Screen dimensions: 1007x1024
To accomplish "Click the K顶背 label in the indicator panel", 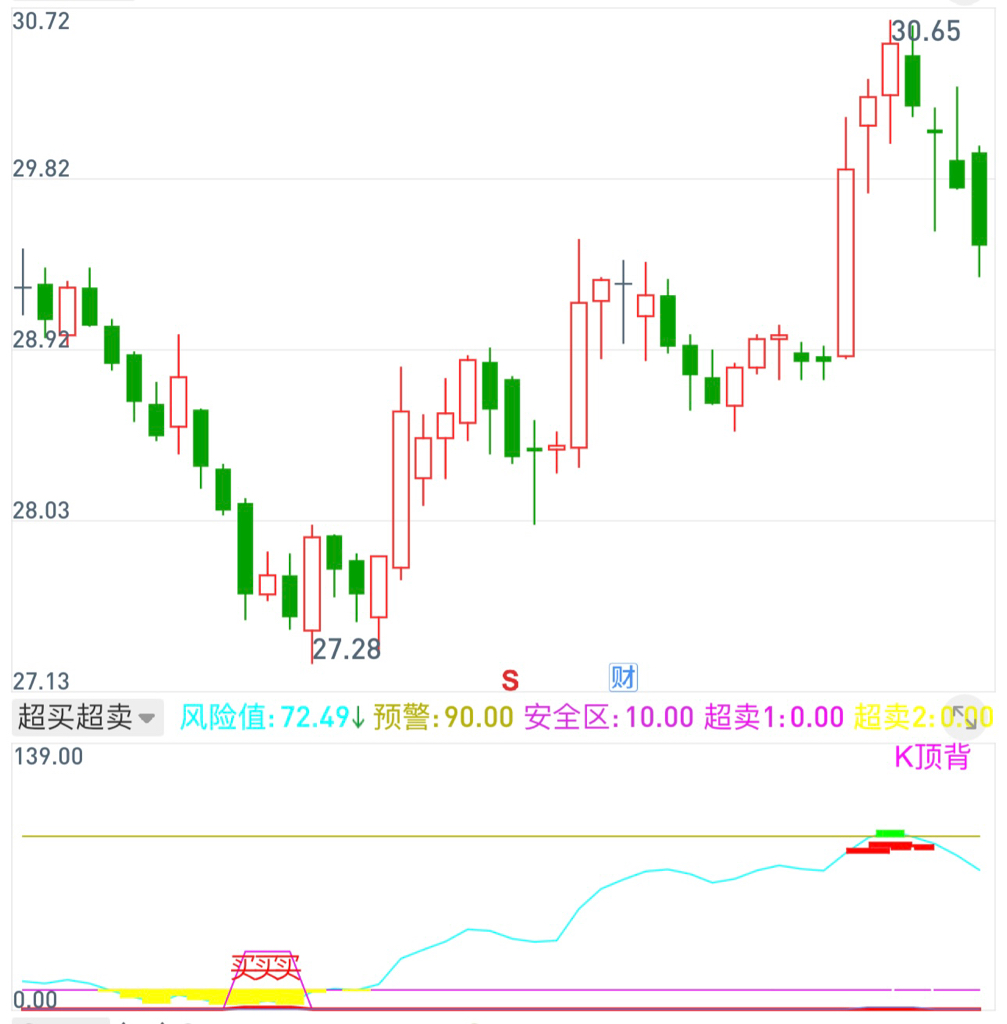I will 932,756.
